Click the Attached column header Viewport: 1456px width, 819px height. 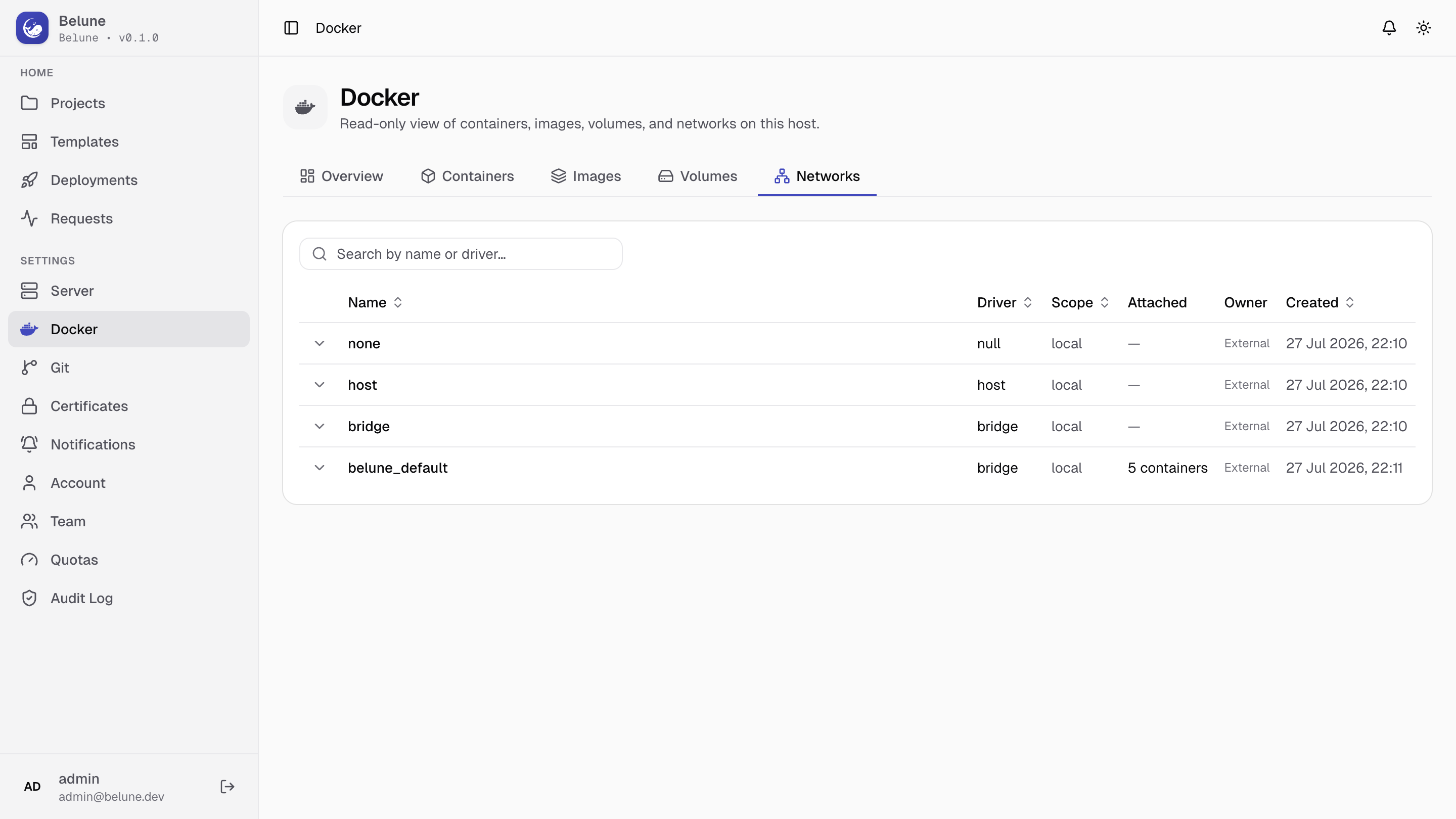coord(1157,302)
